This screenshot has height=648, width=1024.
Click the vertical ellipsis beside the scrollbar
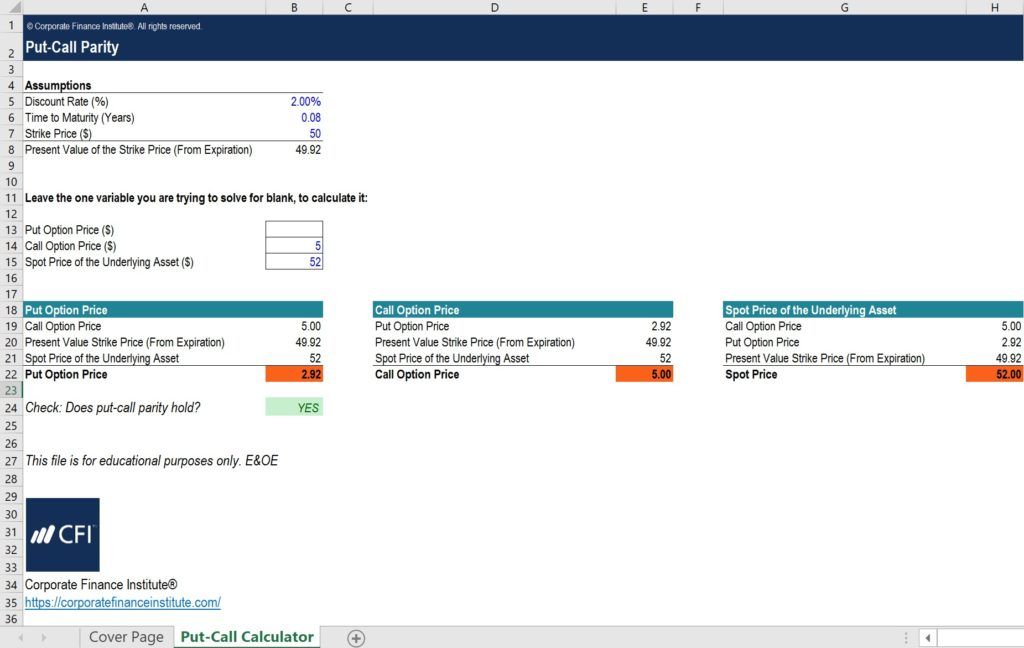tap(906, 637)
